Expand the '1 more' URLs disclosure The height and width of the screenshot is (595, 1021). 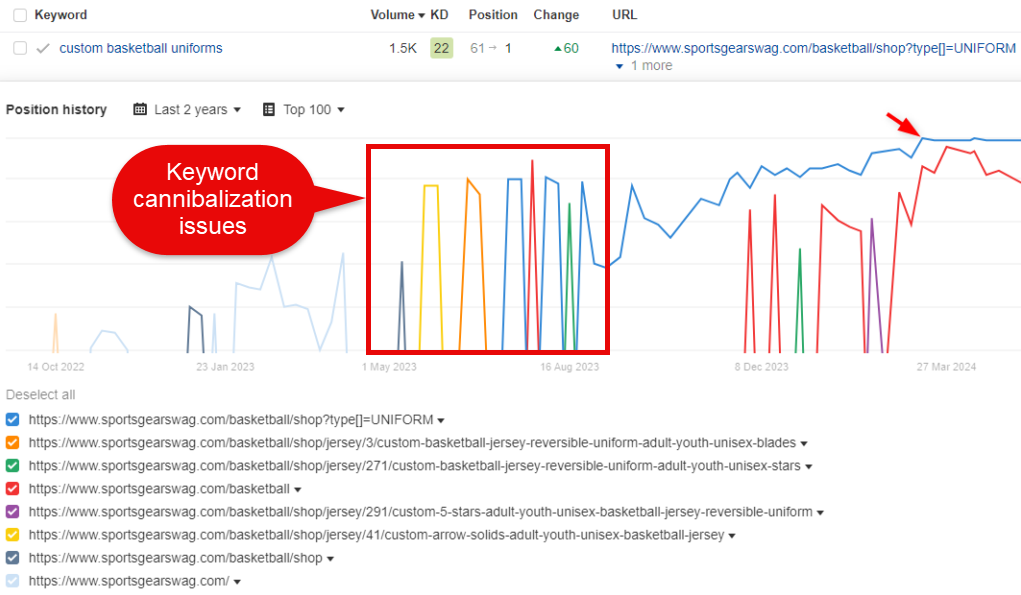click(x=644, y=66)
